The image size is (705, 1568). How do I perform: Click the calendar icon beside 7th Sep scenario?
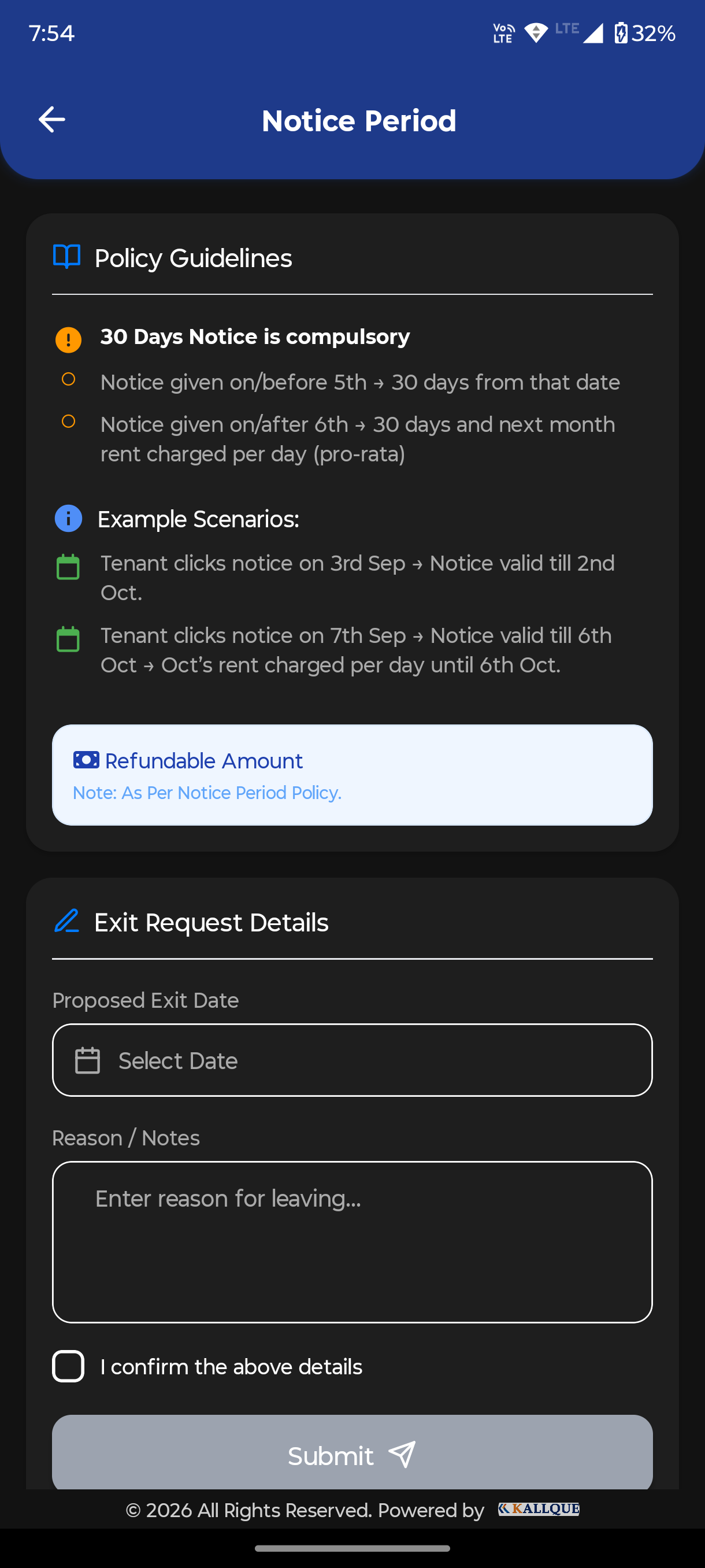(x=68, y=639)
